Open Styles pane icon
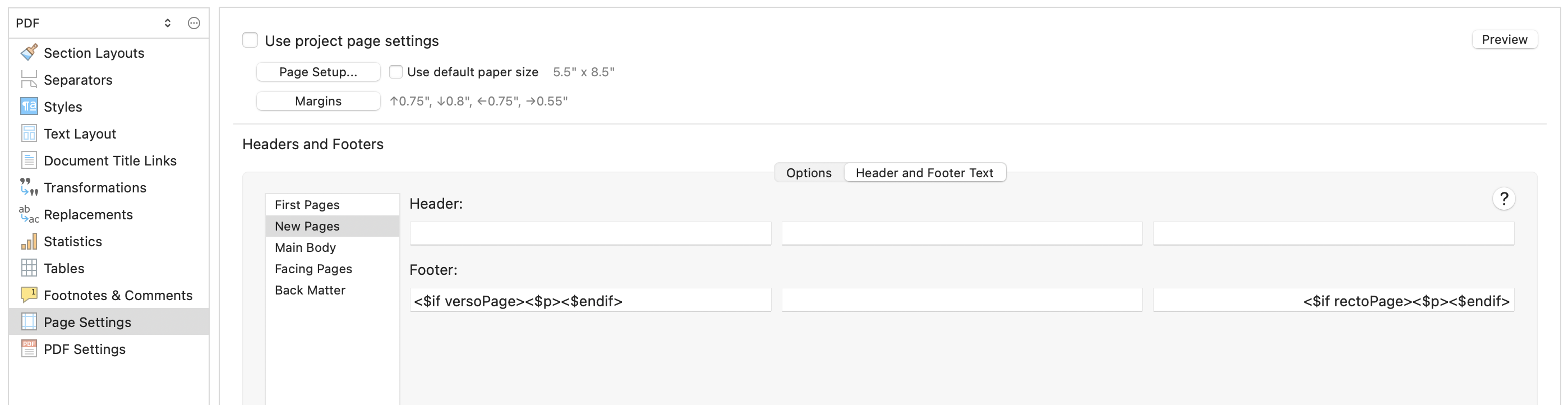This screenshot has width=1568, height=405. coord(29,106)
